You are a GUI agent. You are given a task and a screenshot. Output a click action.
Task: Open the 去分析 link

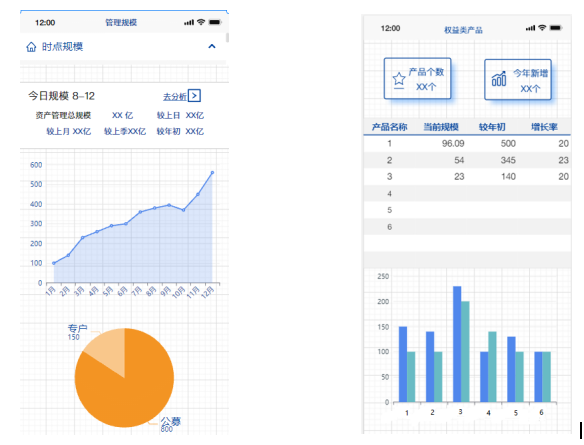tap(174, 97)
